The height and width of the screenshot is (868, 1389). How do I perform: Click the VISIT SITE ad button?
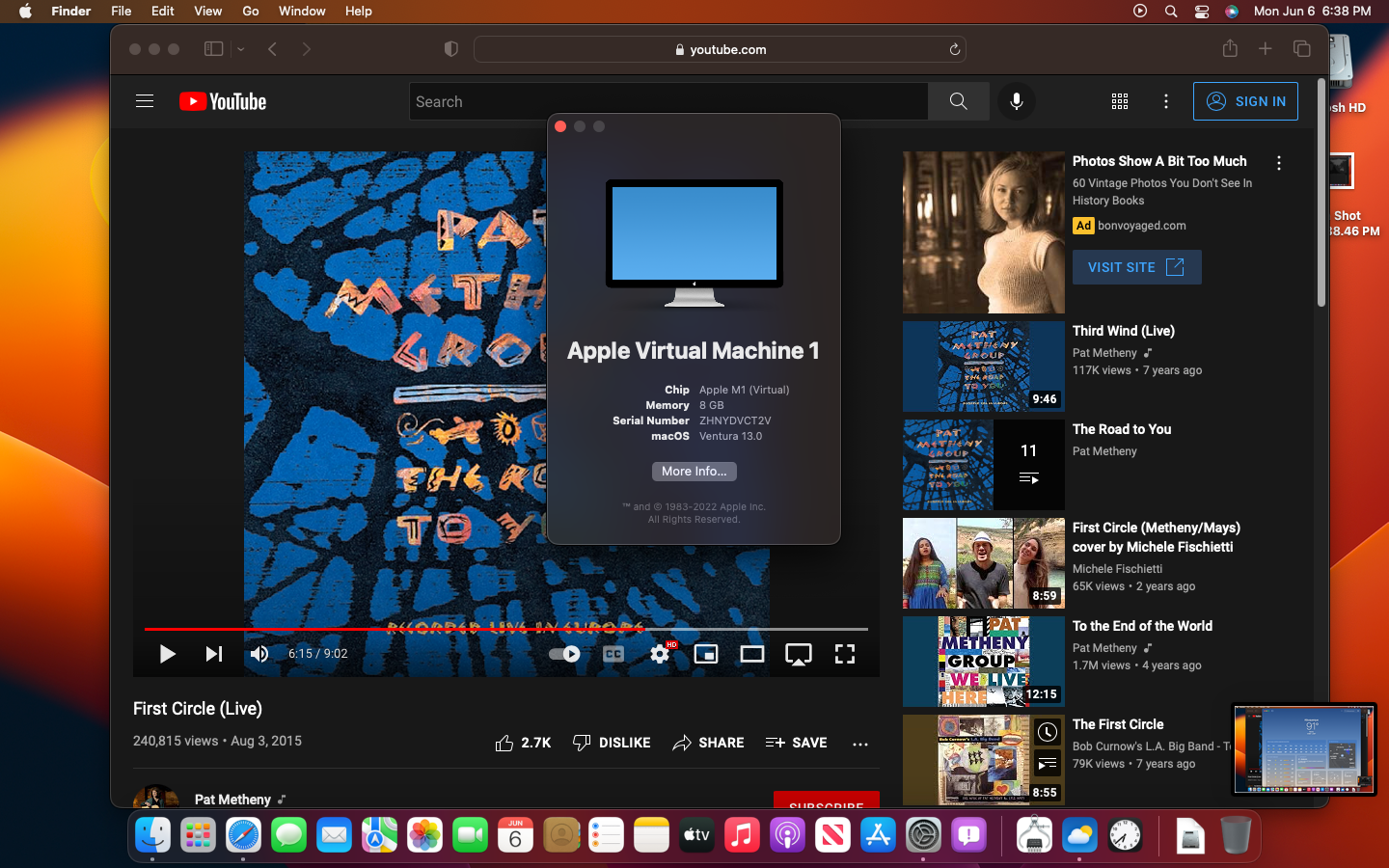click(1137, 267)
